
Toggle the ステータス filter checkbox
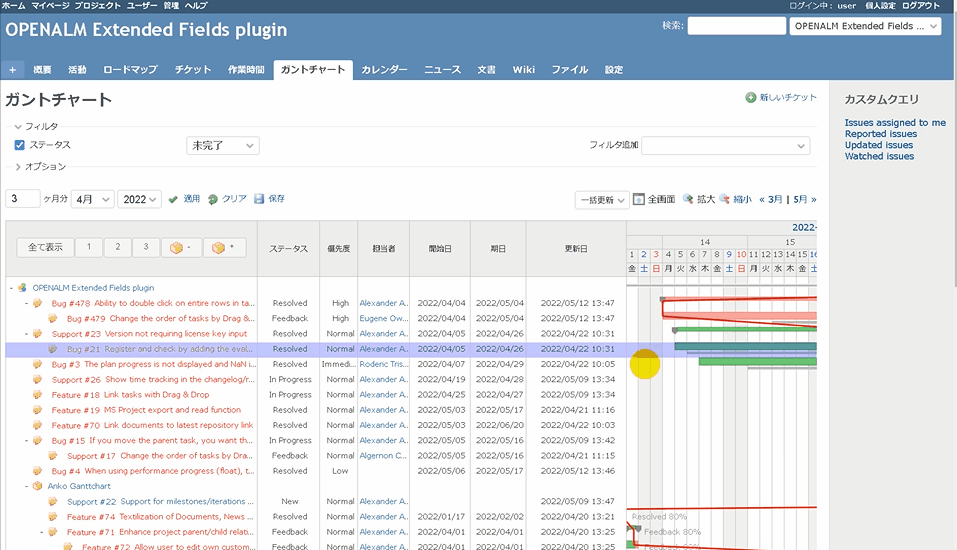tap(20, 145)
